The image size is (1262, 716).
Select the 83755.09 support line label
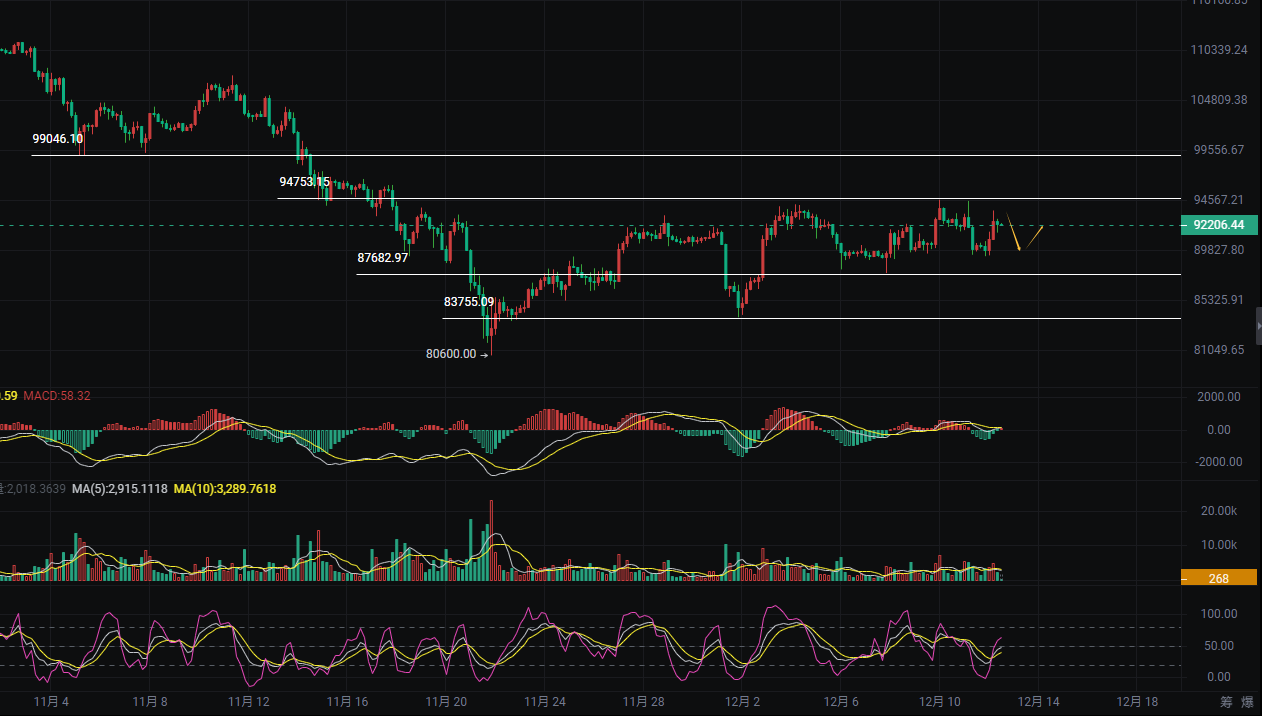pyautogui.click(x=469, y=301)
